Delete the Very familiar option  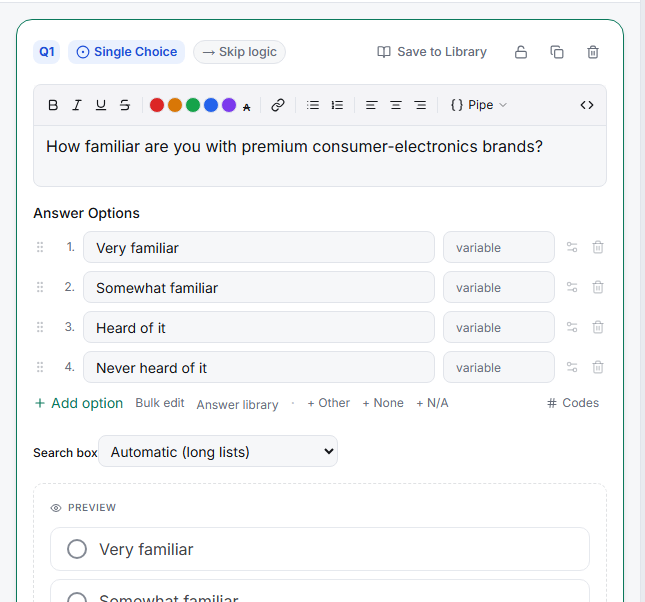[x=598, y=247]
